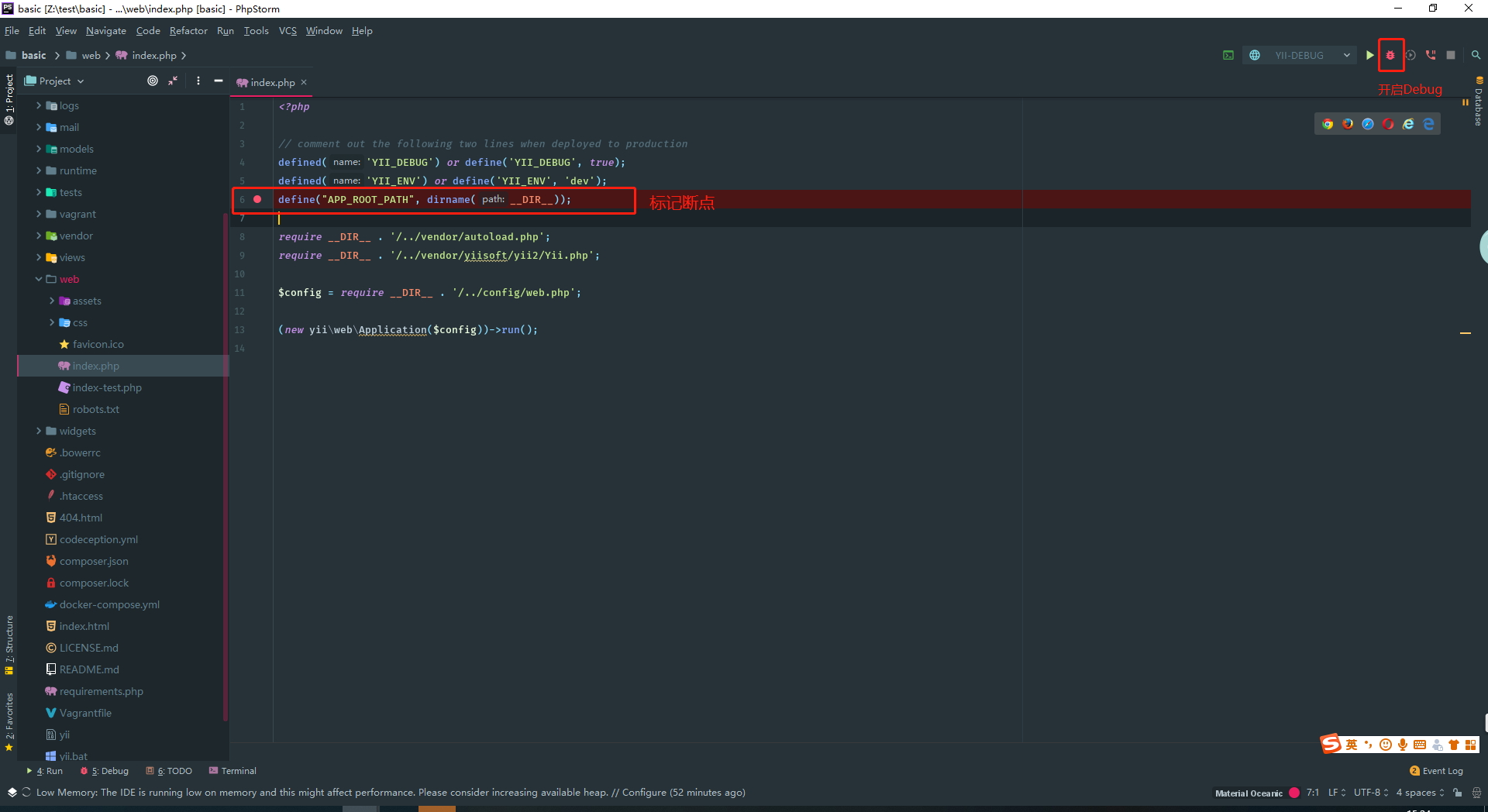Click Sogou IME microphone icon

[1403, 745]
